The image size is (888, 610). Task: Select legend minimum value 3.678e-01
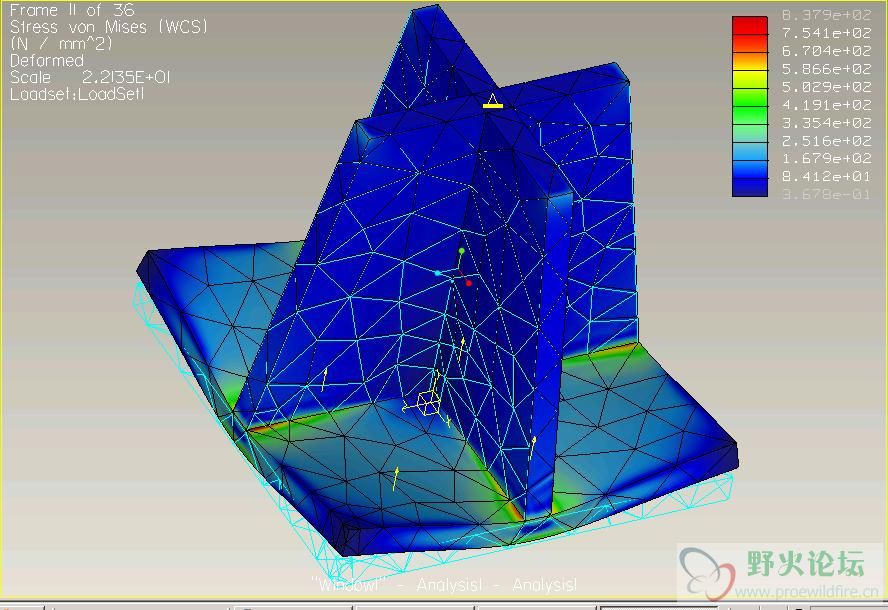click(826, 195)
